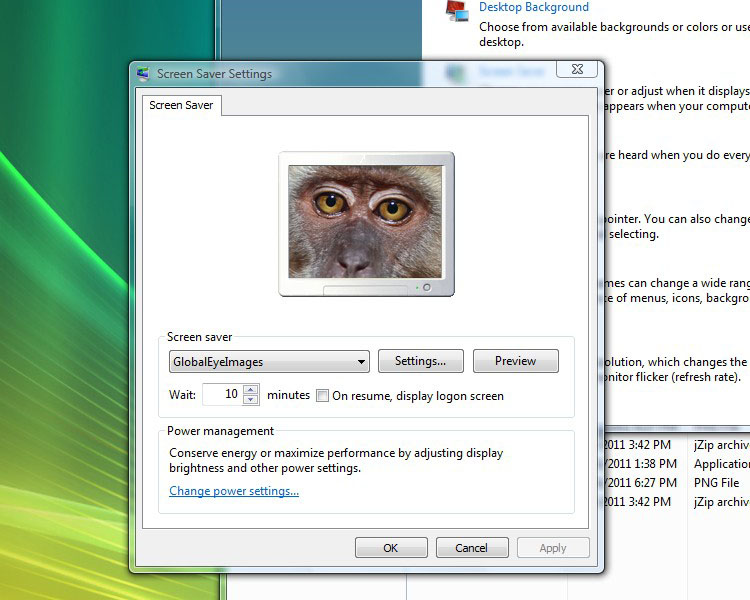Click the Wait minutes input field
Screen dimensions: 750x600
(x=223, y=394)
